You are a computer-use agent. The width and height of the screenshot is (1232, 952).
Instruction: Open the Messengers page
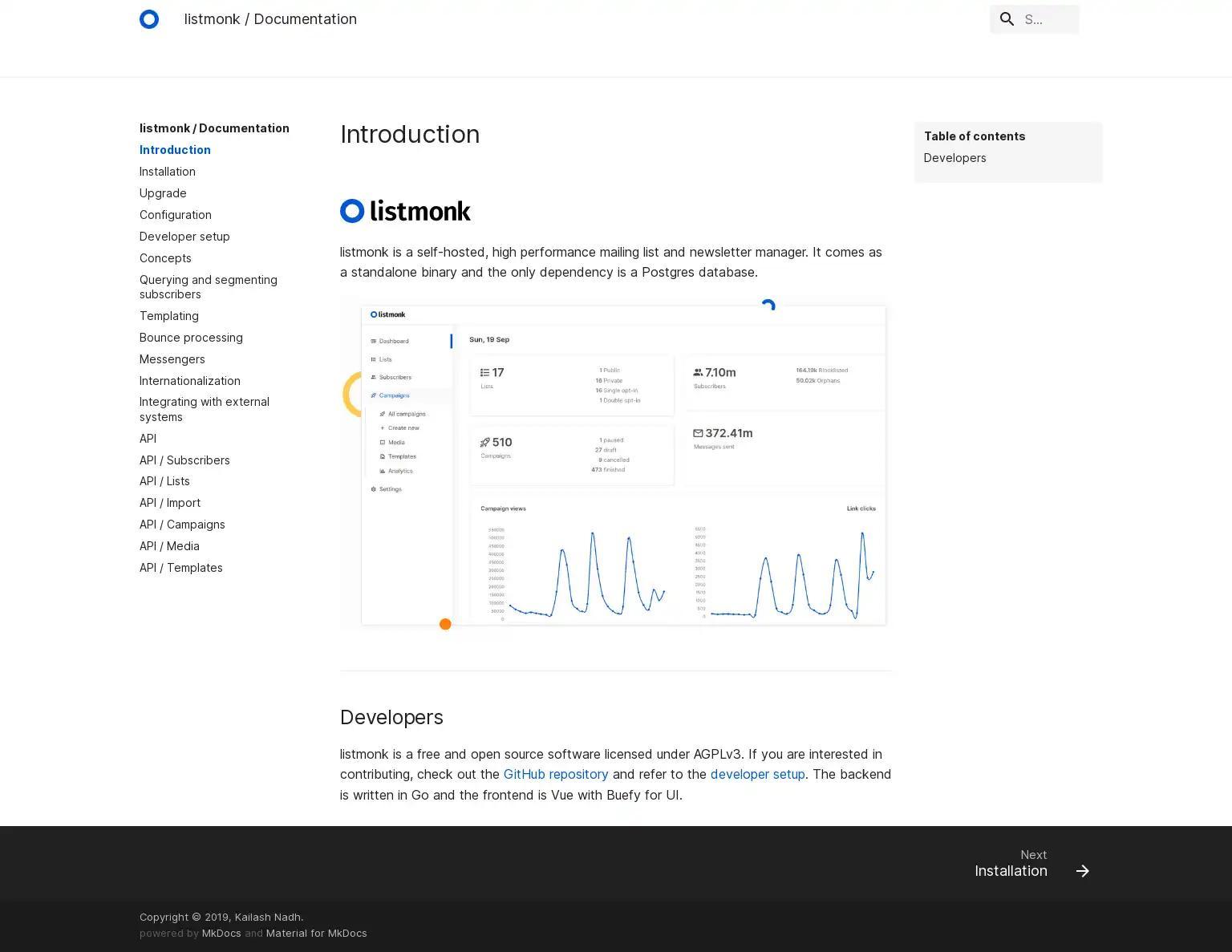(x=172, y=359)
